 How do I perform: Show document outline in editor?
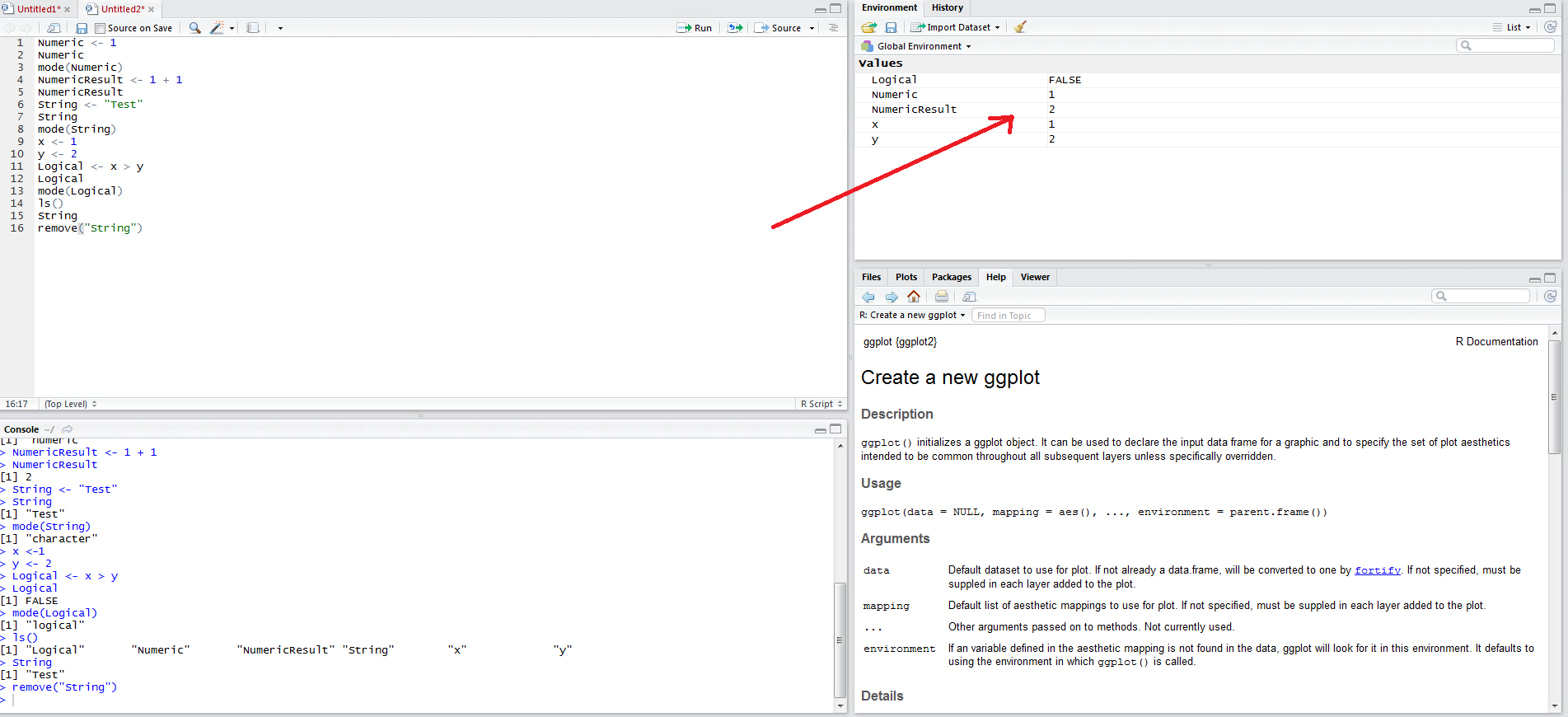point(834,28)
